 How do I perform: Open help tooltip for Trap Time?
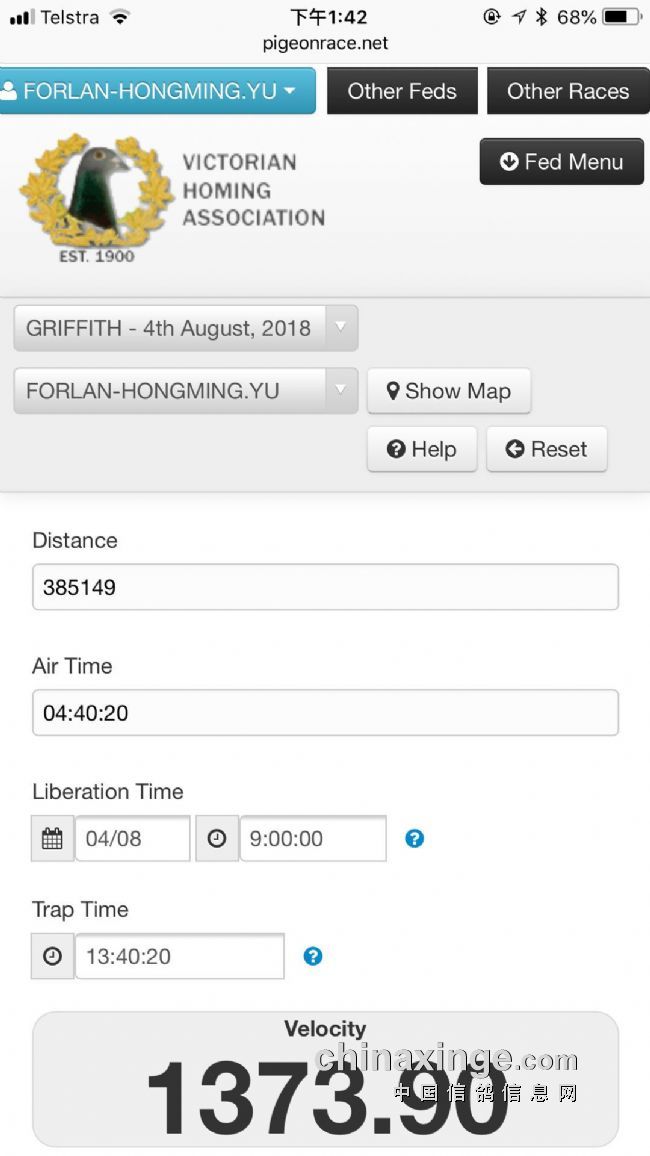pyautogui.click(x=313, y=956)
